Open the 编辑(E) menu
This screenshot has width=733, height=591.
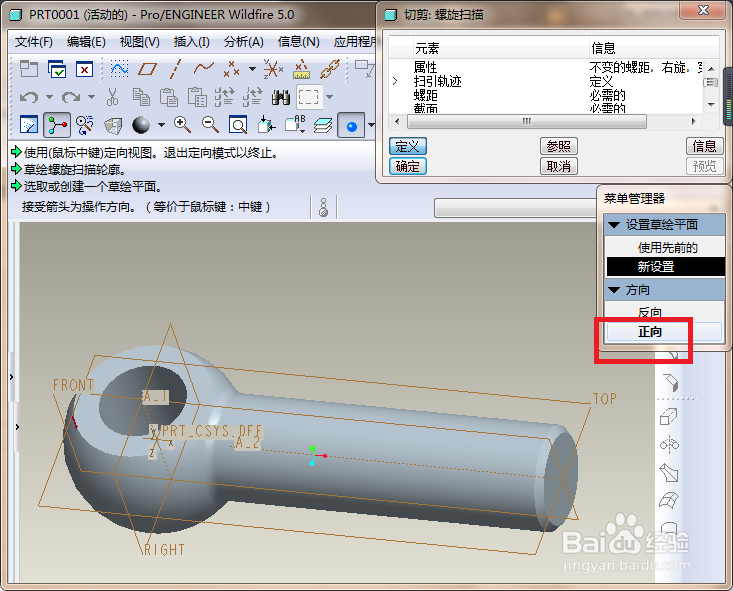pyautogui.click(x=86, y=42)
